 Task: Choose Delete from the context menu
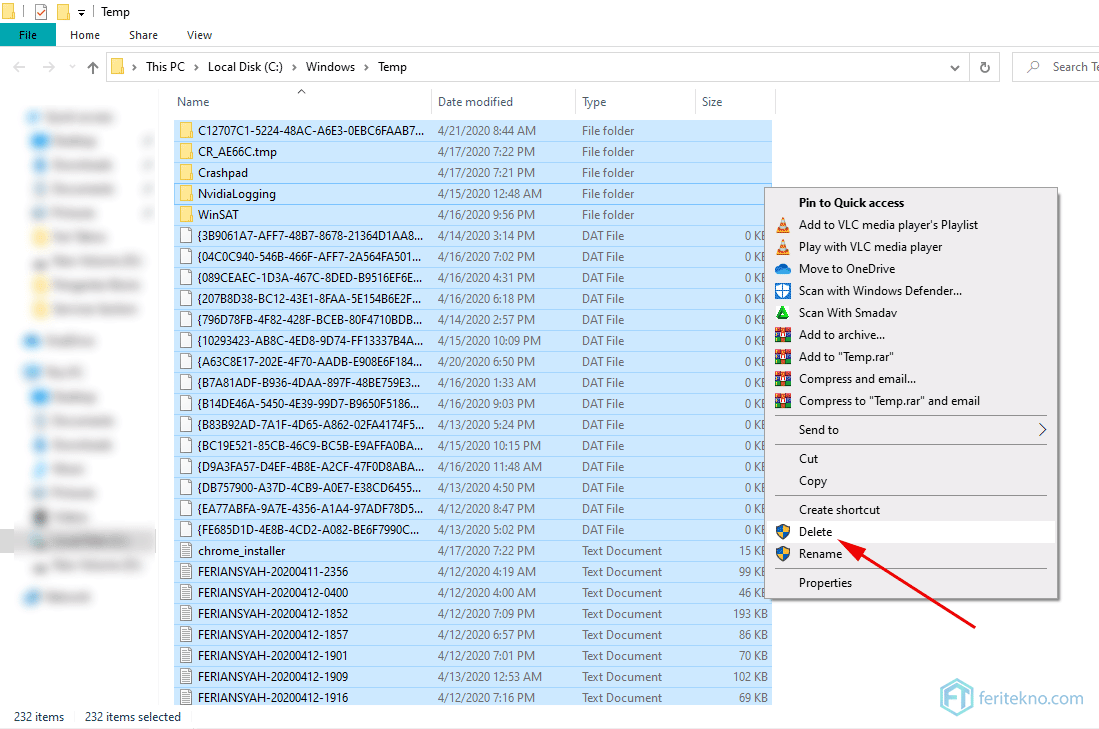click(x=911, y=532)
